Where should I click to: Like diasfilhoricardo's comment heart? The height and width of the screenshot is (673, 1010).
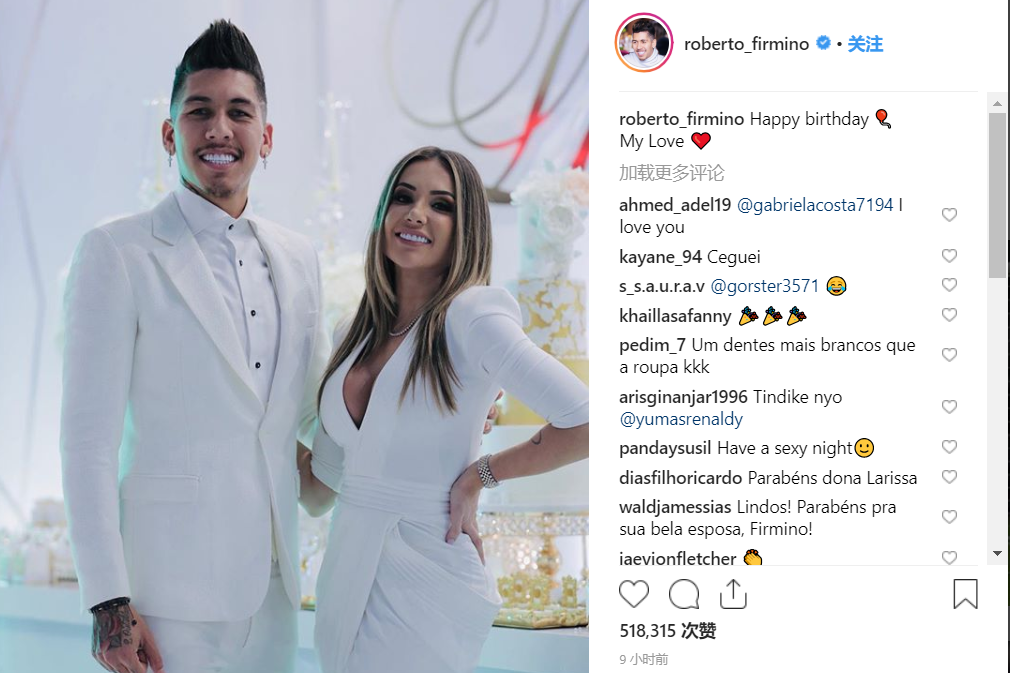(949, 477)
